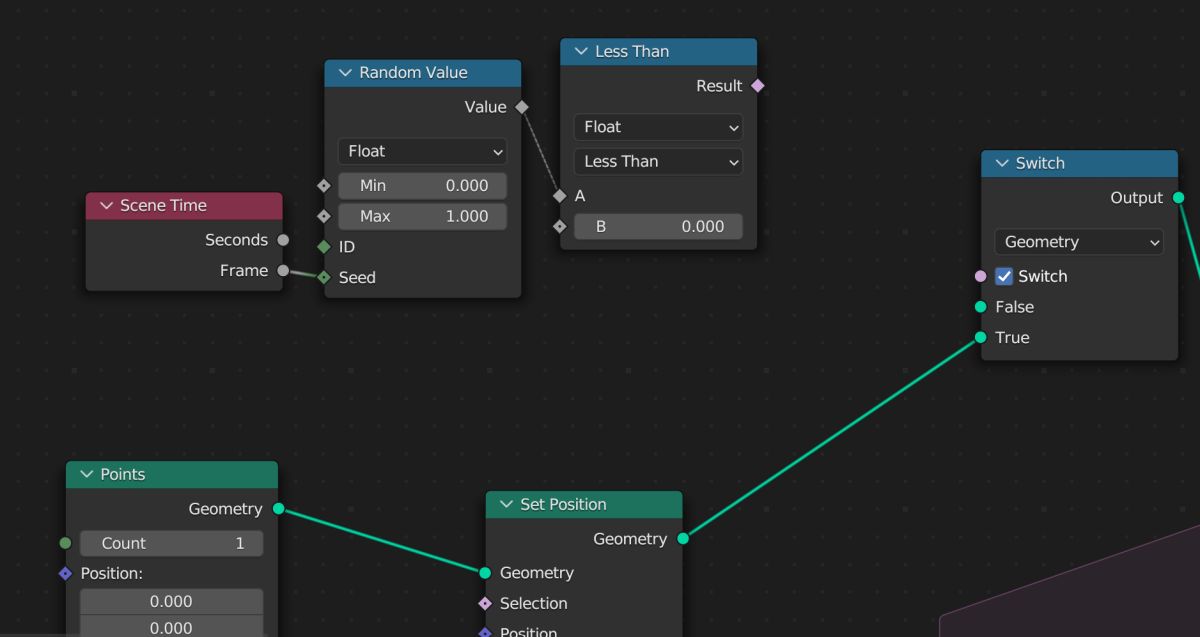Click the Count input socket of Points node
The image size is (1200, 637).
tap(66, 543)
